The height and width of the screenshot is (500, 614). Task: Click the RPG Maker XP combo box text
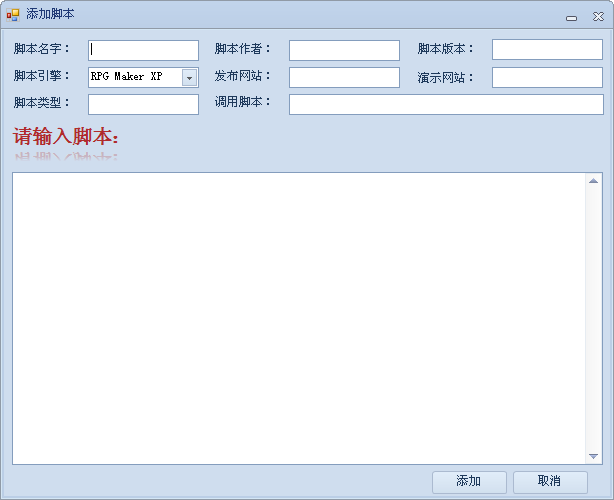click(126, 76)
